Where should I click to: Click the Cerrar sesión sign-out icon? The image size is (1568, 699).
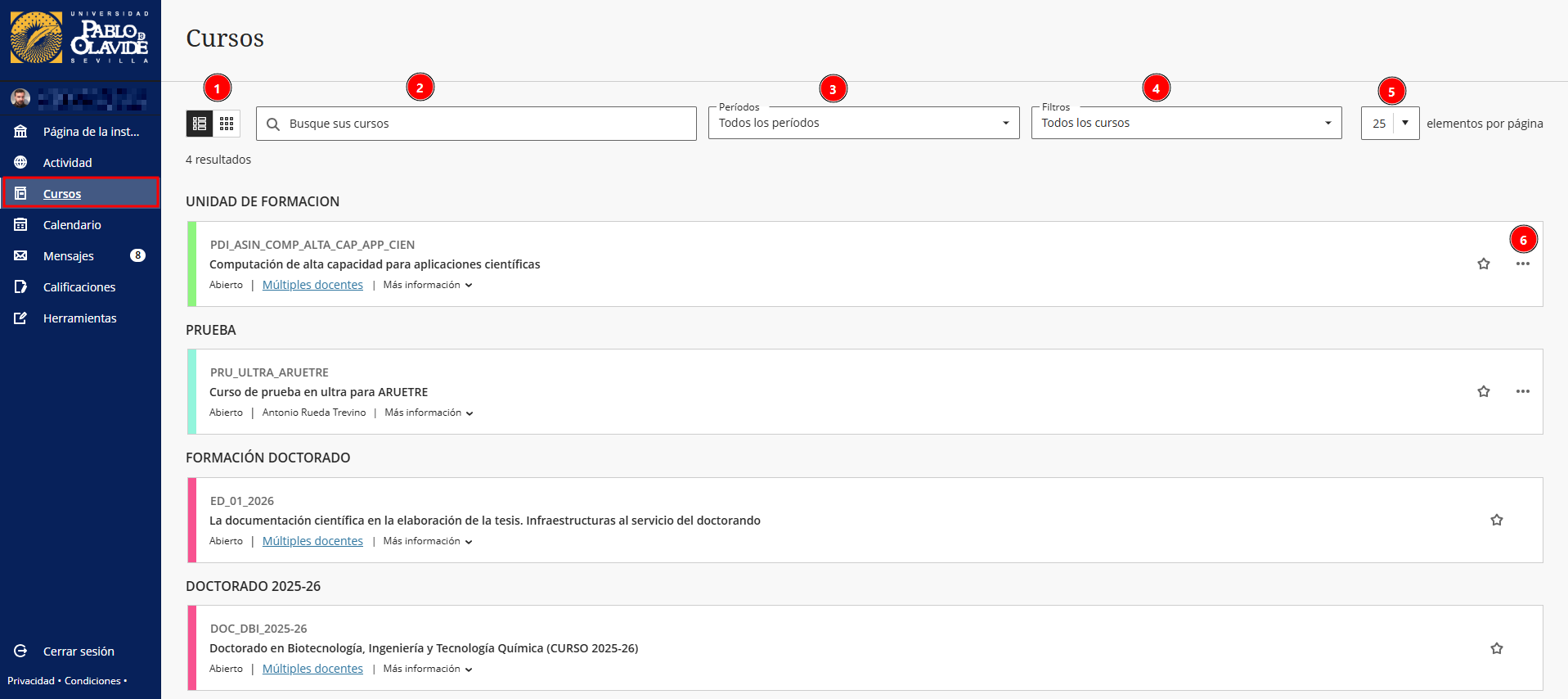click(x=20, y=652)
